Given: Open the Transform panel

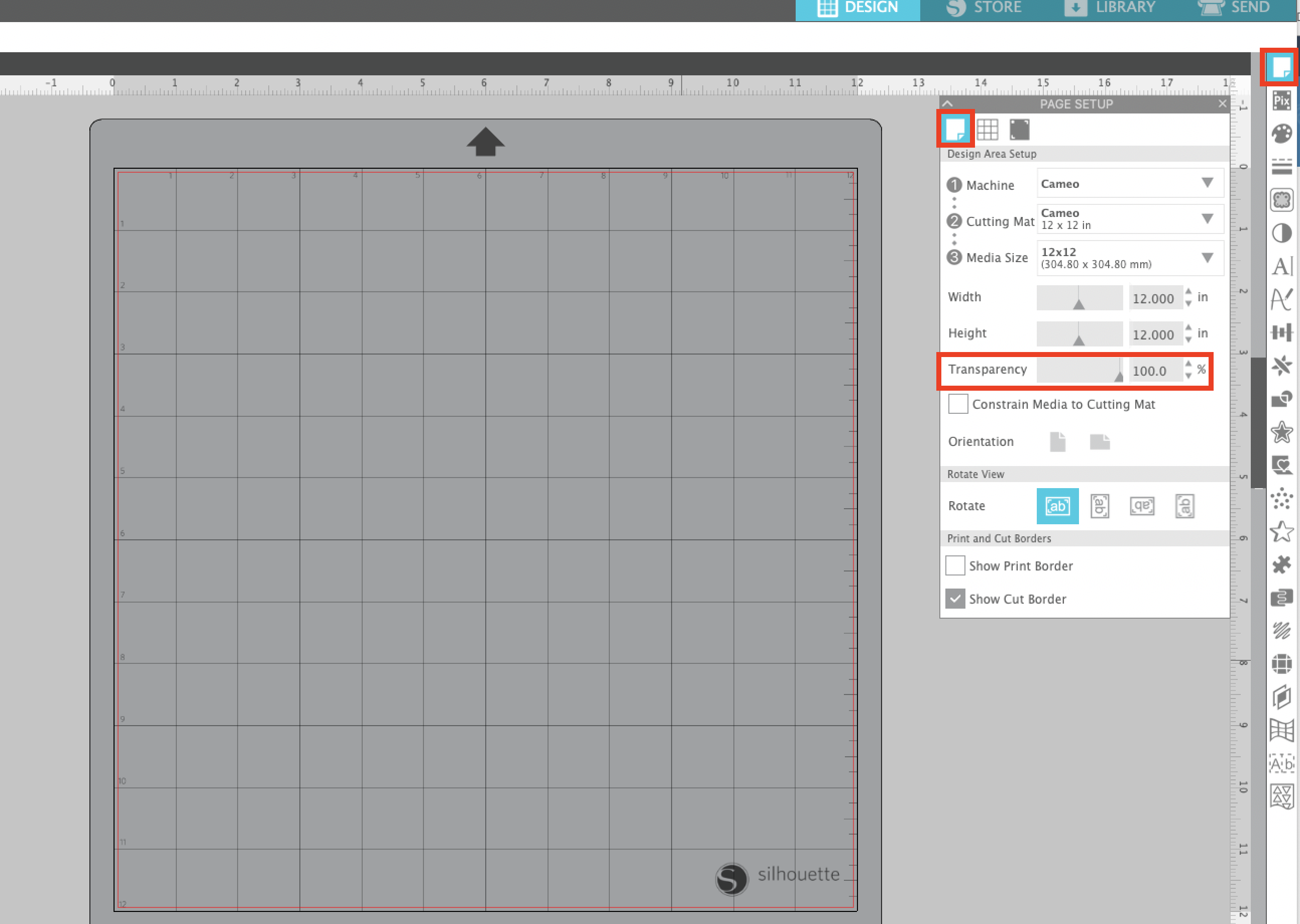Looking at the screenshot, I should tap(1282, 332).
